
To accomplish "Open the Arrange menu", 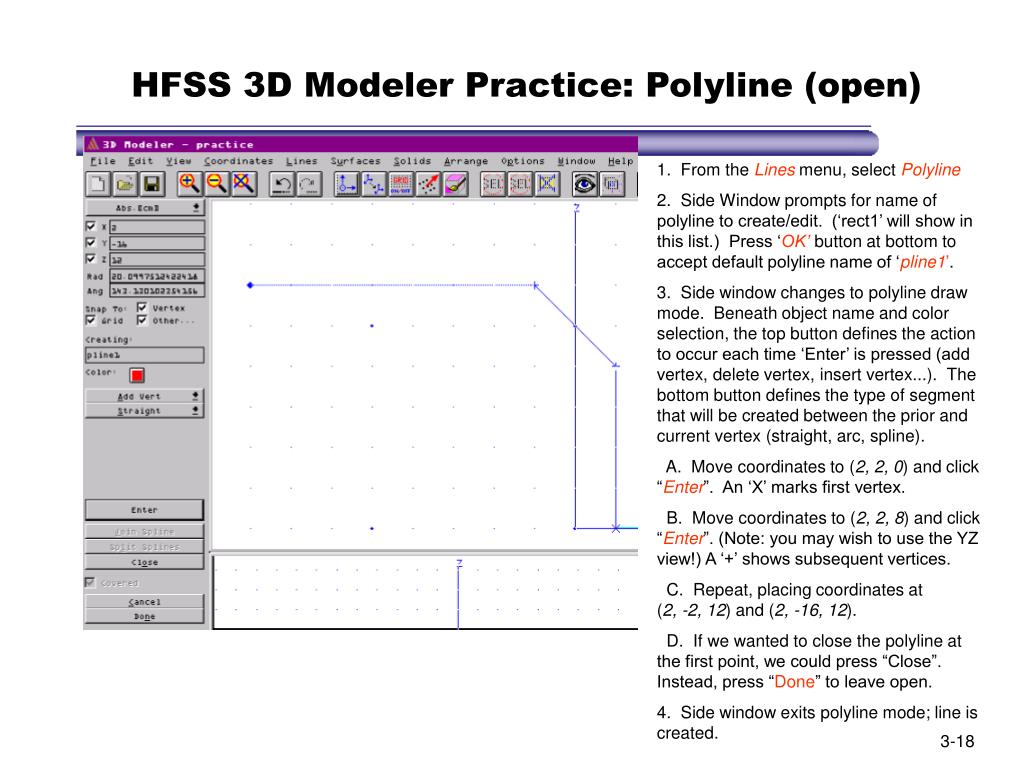I will [466, 161].
